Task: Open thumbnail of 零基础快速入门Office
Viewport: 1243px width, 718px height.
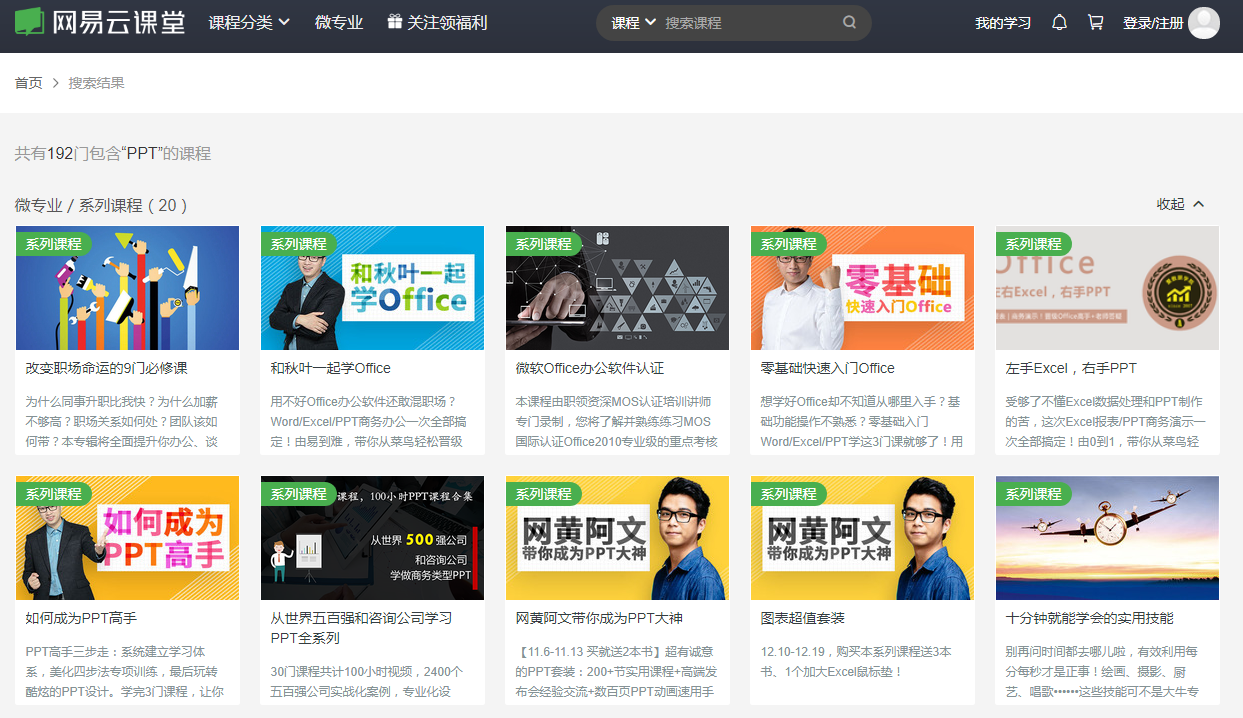Action: click(862, 288)
